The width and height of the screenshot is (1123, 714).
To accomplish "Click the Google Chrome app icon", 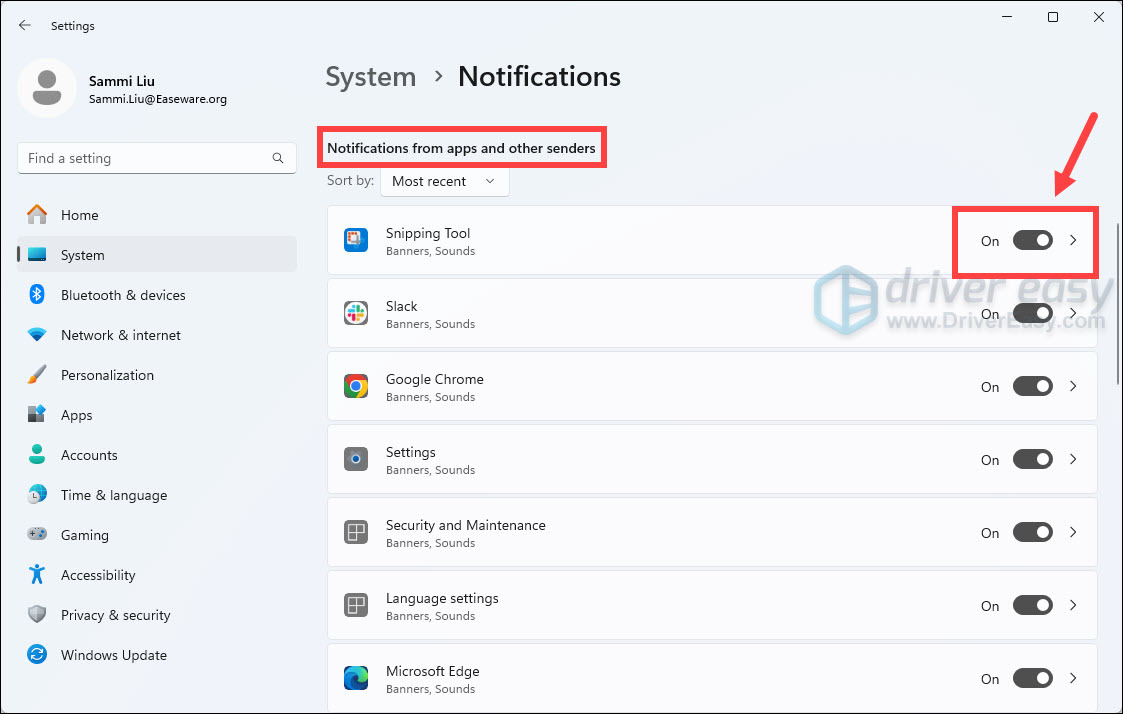I will 356,386.
